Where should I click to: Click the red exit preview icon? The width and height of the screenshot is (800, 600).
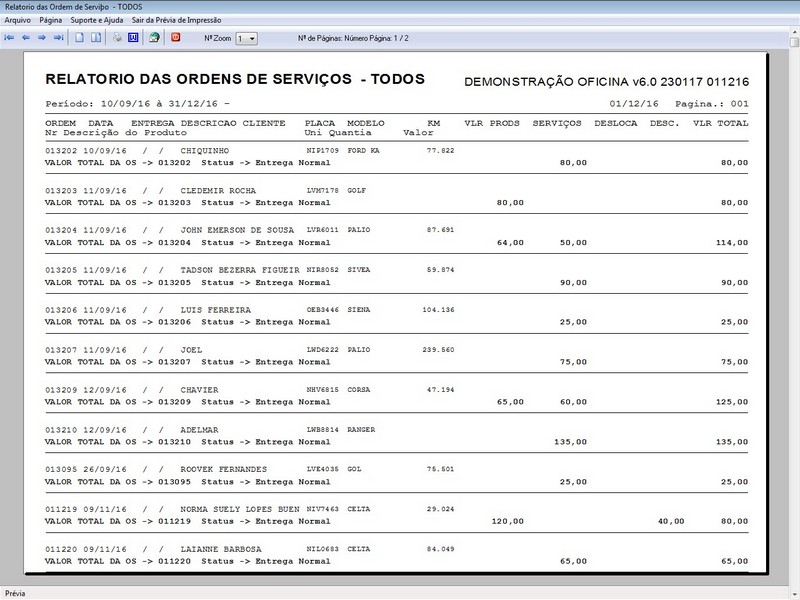pyautogui.click(x=176, y=37)
